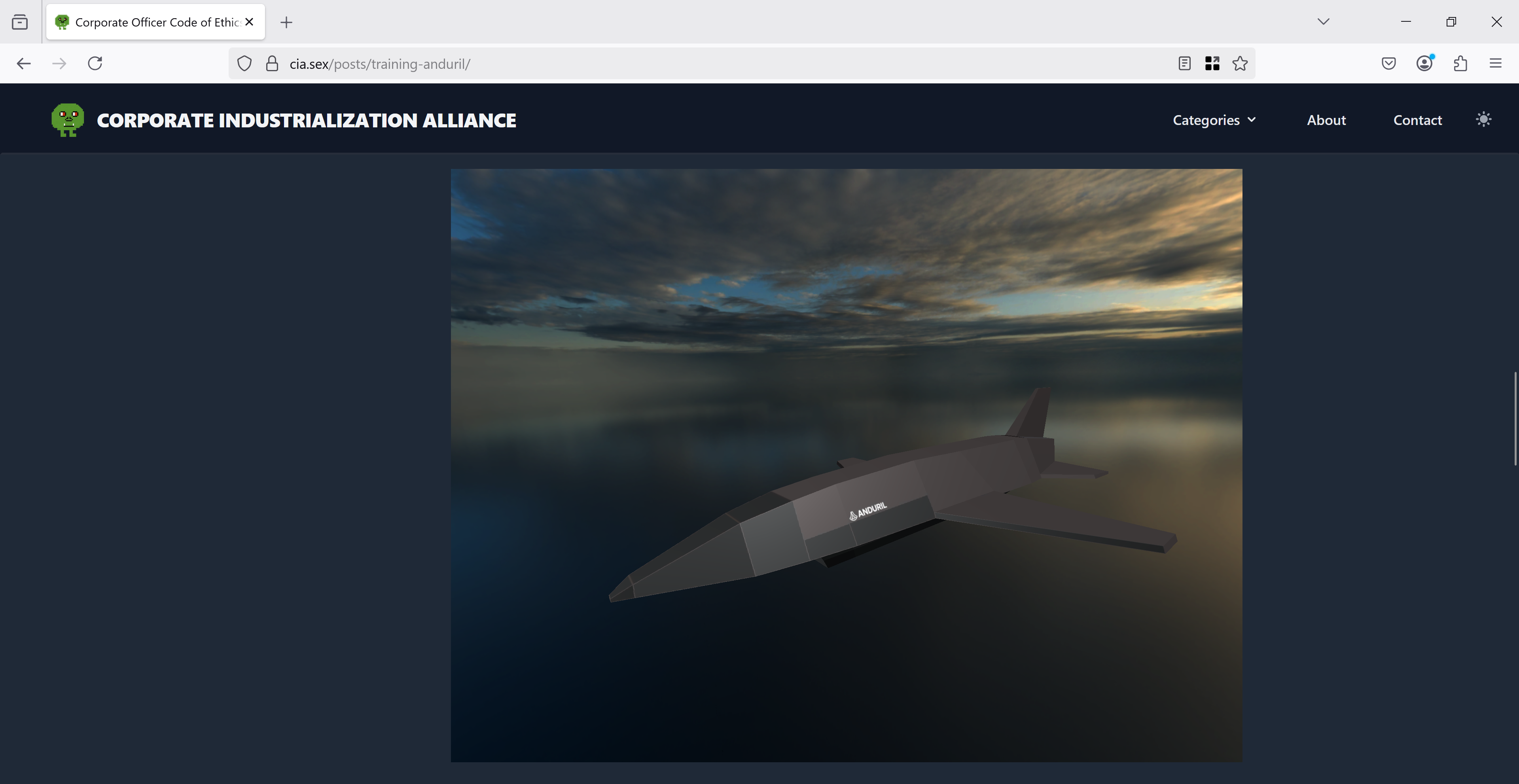Toggle Reader View for the article
Screen dimensions: 1519x784
(x=1184, y=63)
